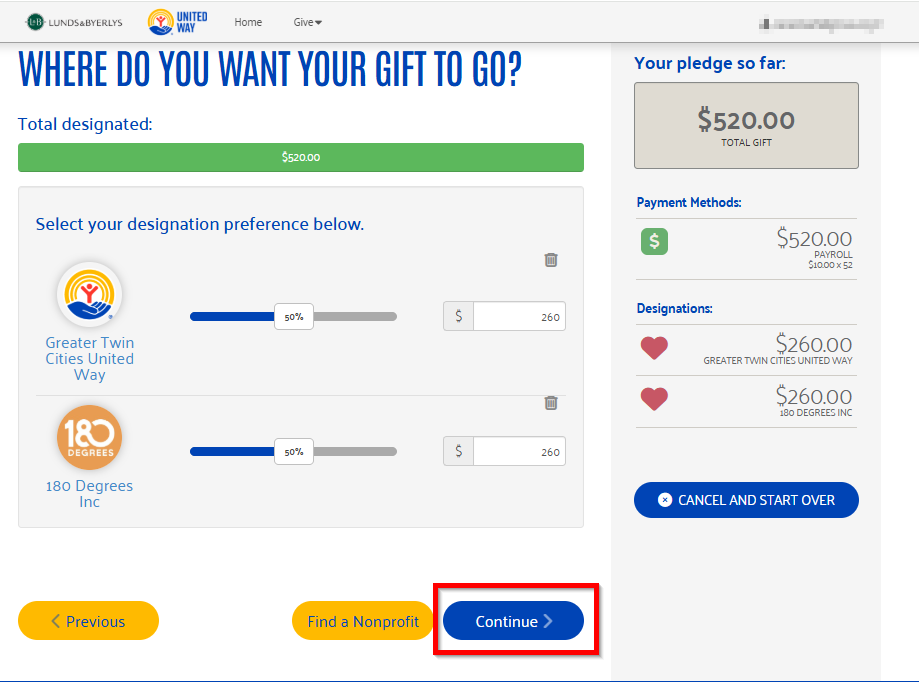Image resolution: width=919 pixels, height=682 pixels.
Task: Click the United Way logo in the header
Action: coord(178,22)
